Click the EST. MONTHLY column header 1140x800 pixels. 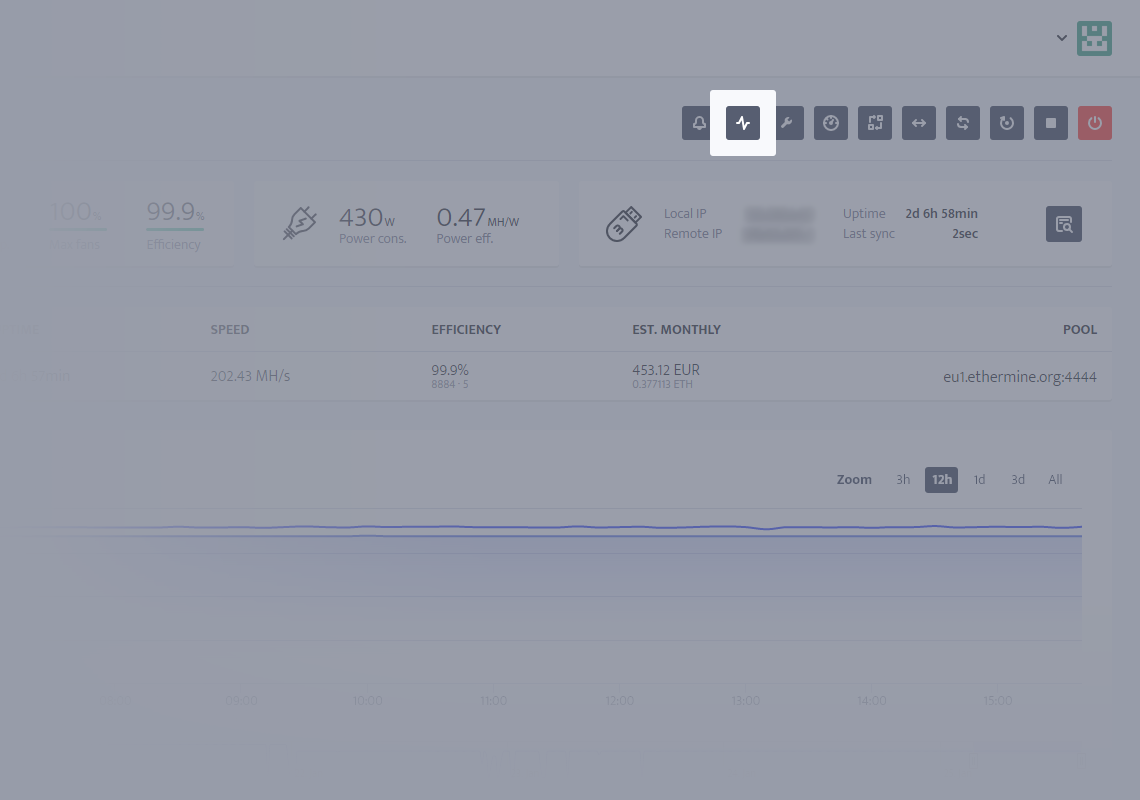pos(676,329)
